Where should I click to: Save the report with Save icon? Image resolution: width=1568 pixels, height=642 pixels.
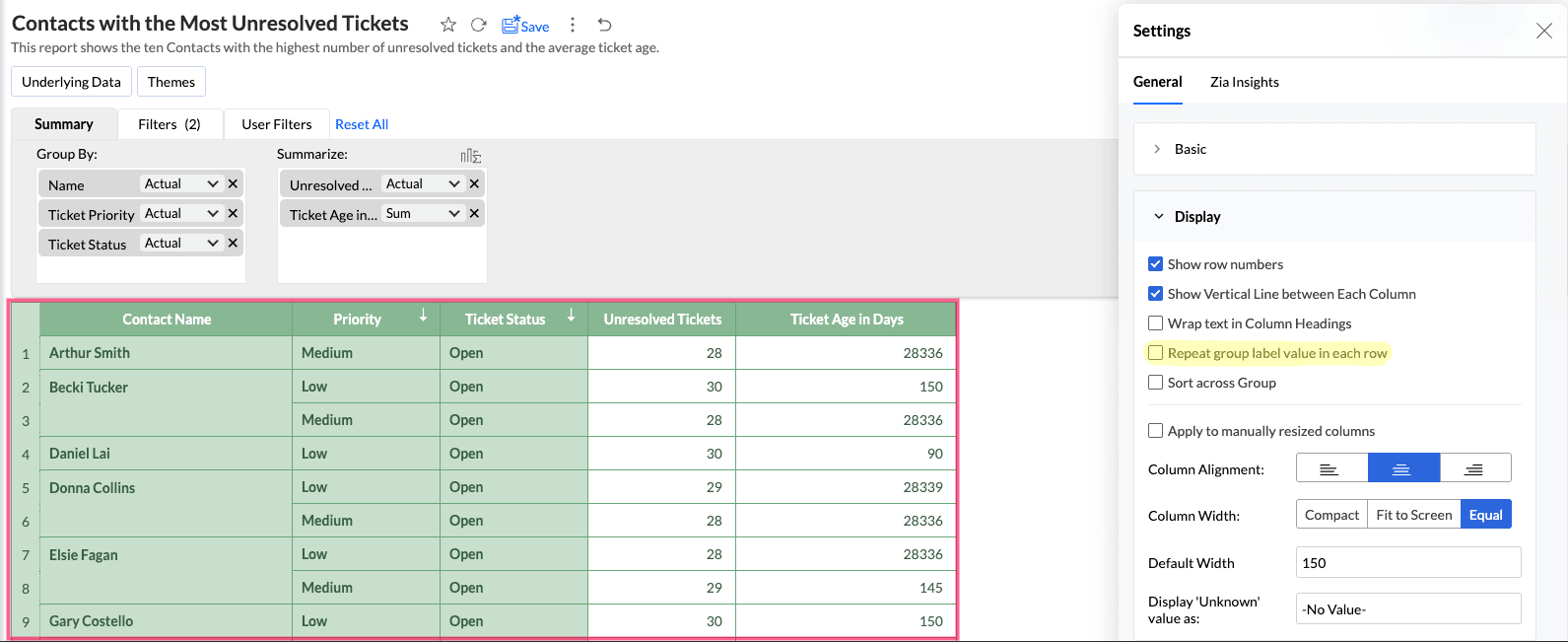[x=525, y=26]
